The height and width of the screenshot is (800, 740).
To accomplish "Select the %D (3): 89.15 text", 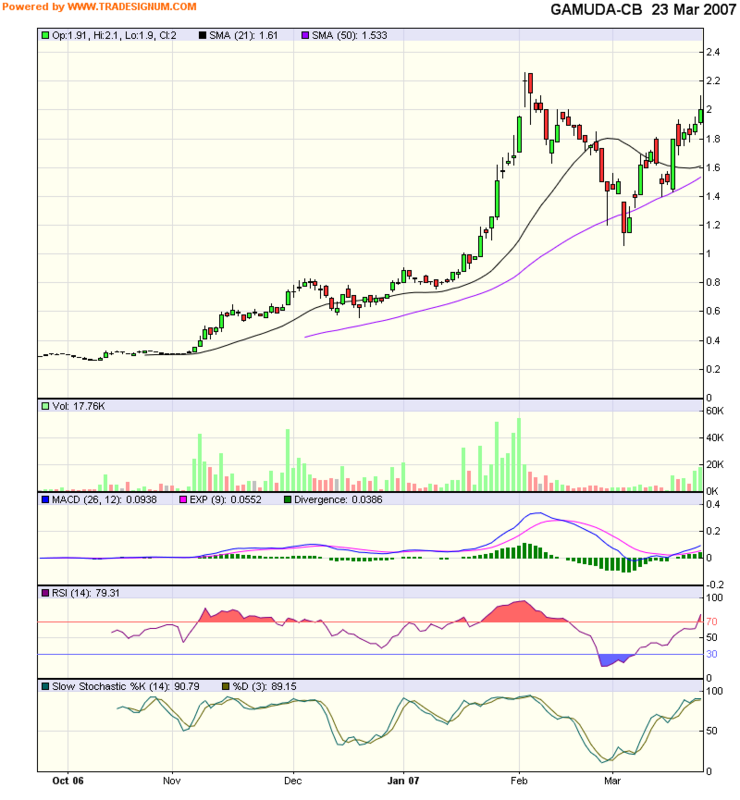I will tap(264, 687).
